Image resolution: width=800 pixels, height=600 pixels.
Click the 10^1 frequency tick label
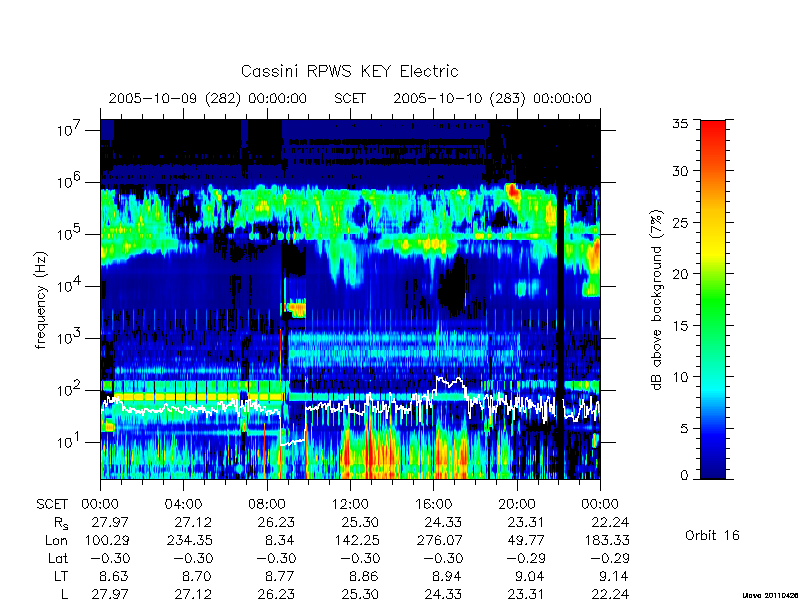click(x=70, y=441)
